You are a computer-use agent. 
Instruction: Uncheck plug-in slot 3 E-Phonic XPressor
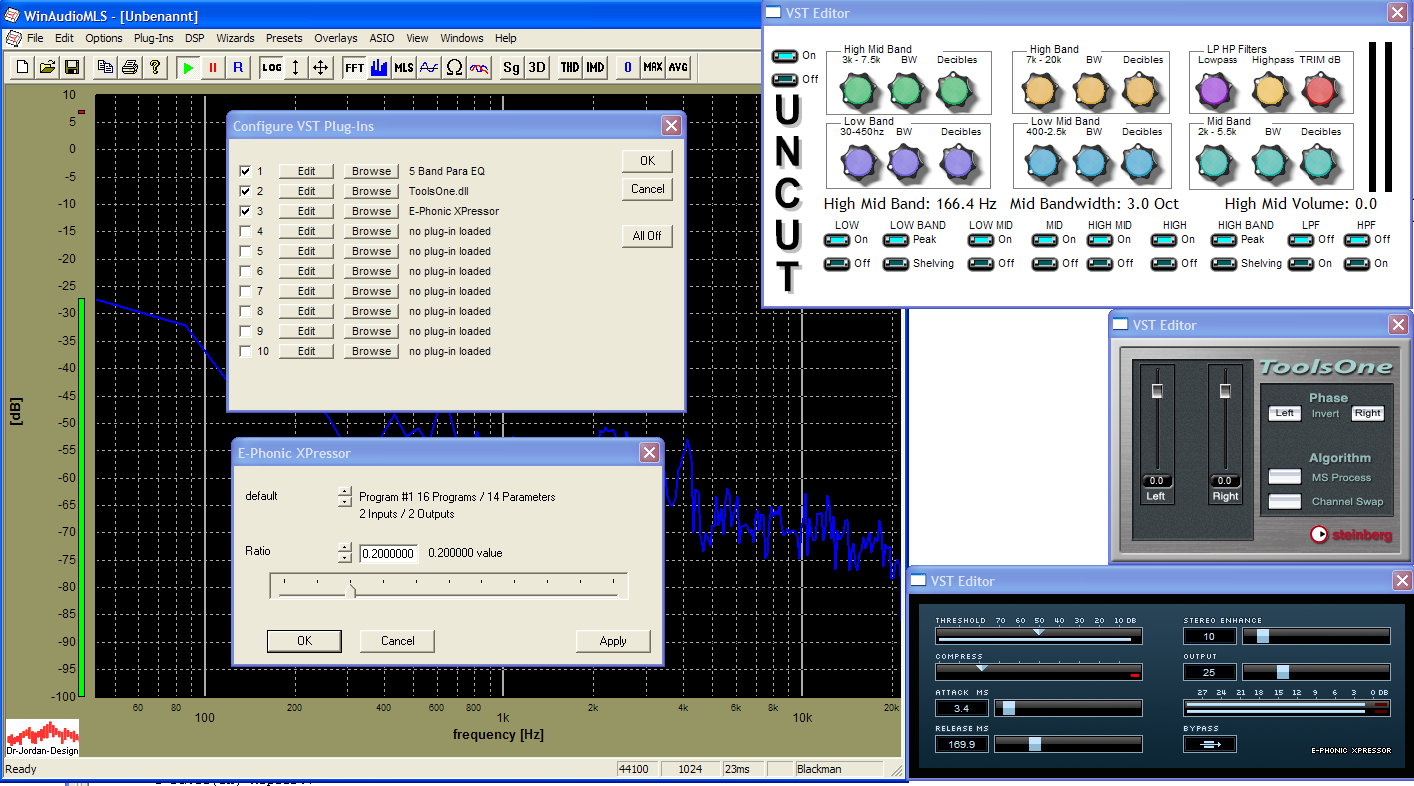tap(246, 211)
